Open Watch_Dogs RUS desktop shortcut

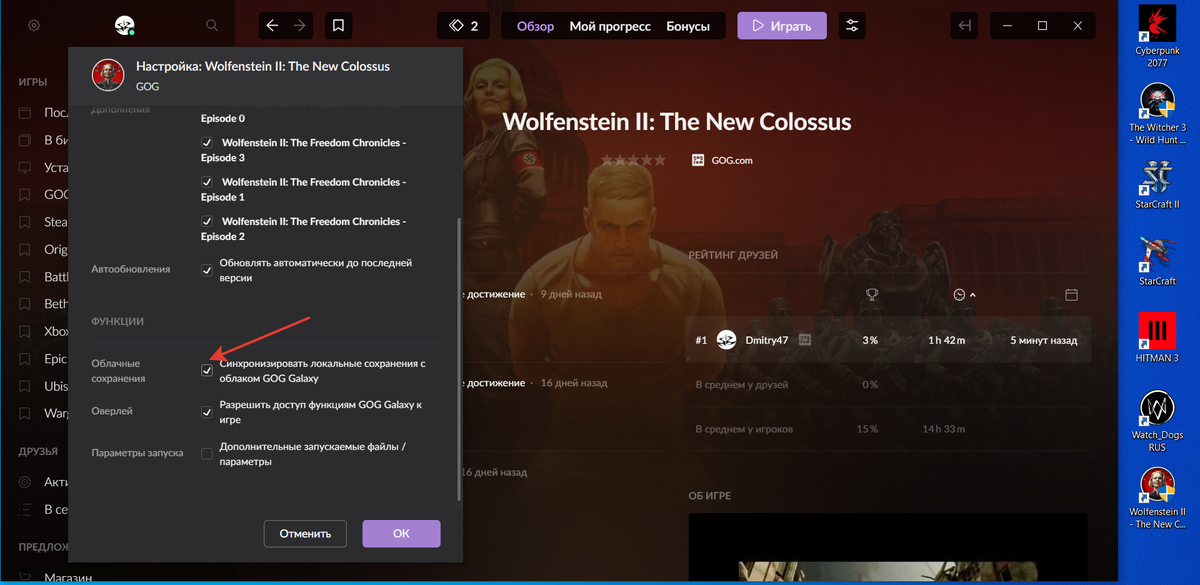click(1157, 420)
